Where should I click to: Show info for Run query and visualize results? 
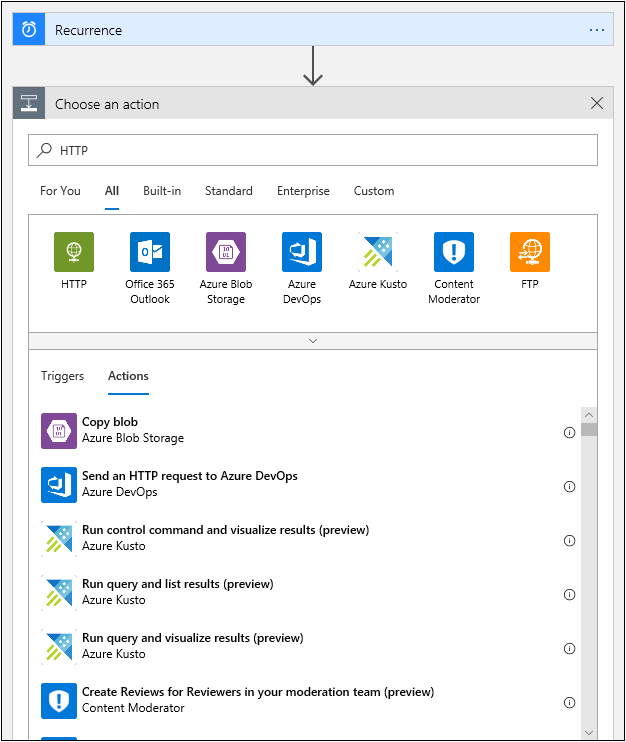pos(569,648)
